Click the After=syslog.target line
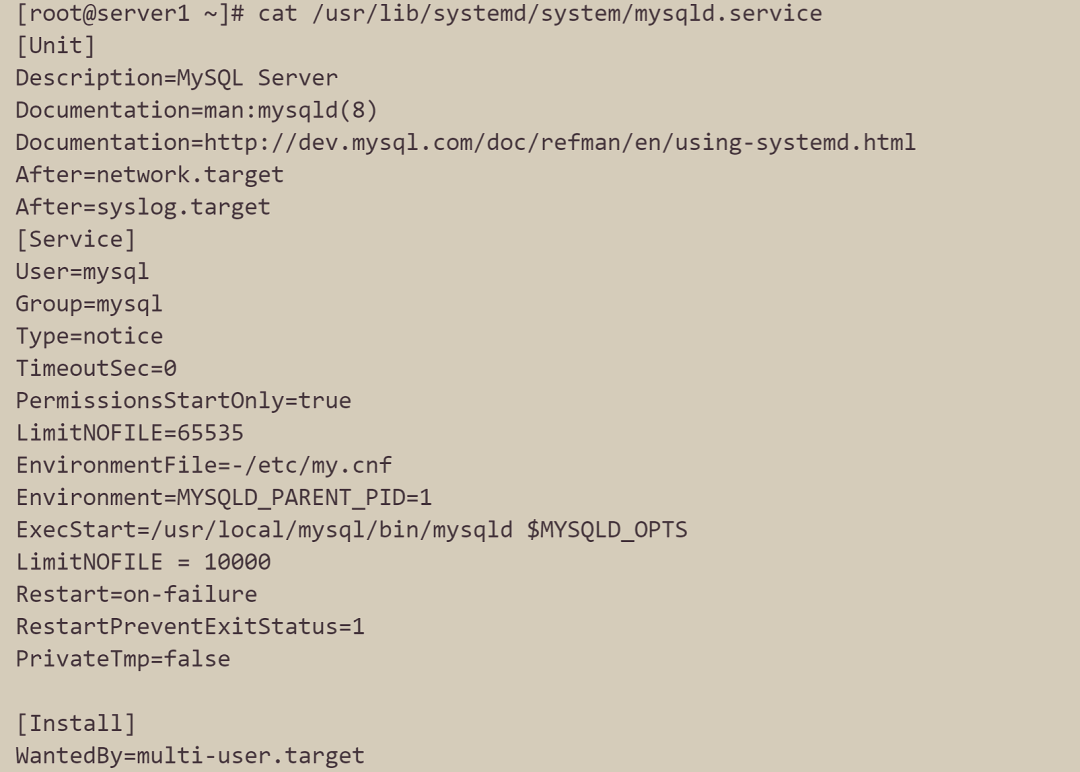This screenshot has width=1080, height=772. (142, 207)
